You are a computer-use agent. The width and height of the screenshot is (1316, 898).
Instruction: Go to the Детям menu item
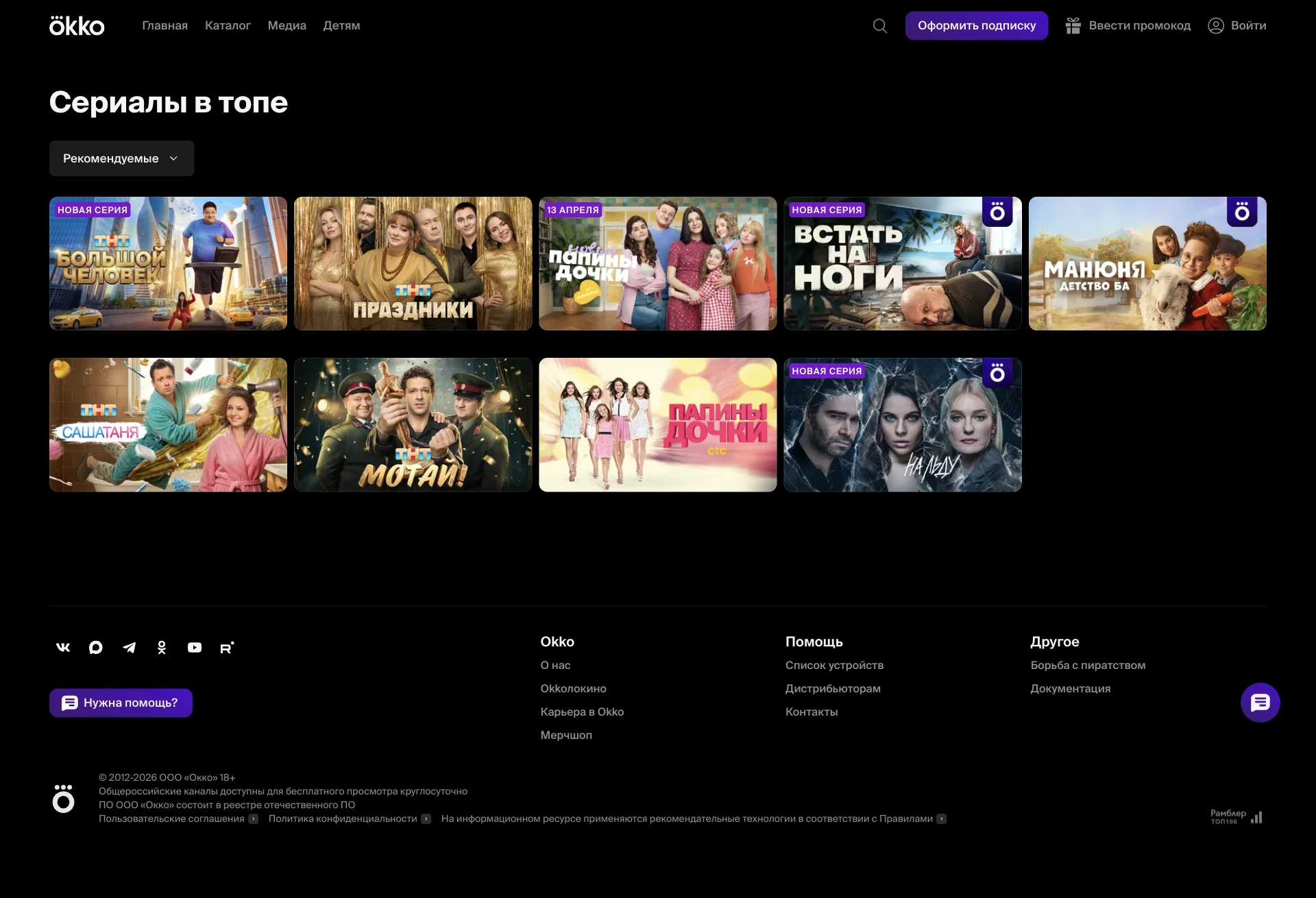point(341,26)
